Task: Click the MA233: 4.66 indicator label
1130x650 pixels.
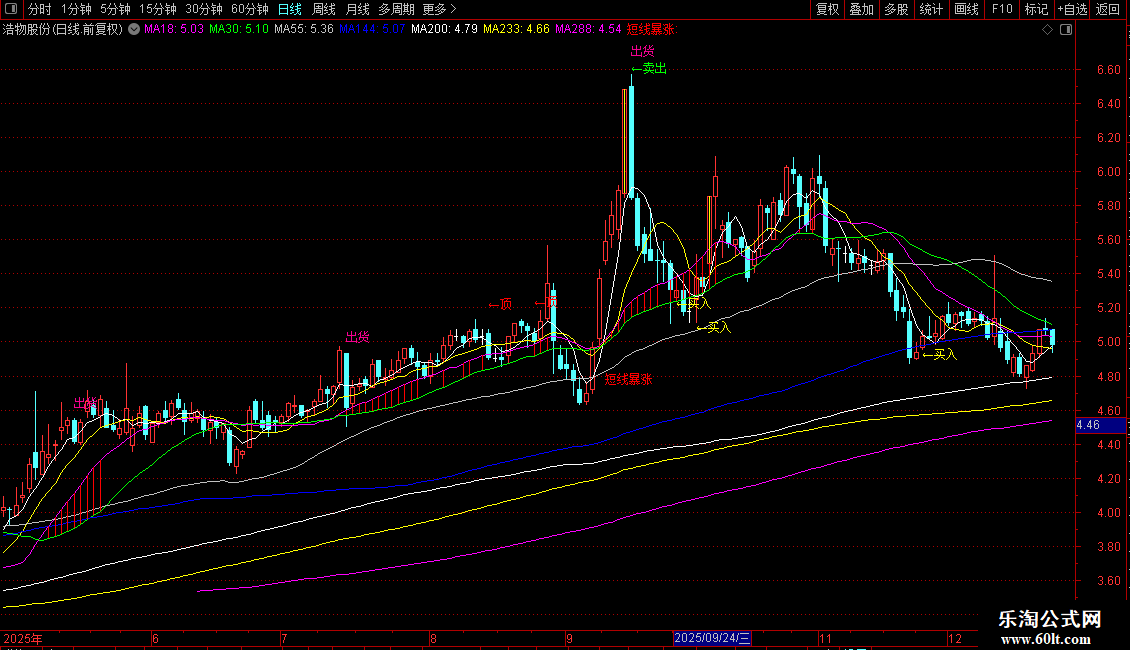Action: coord(516,30)
